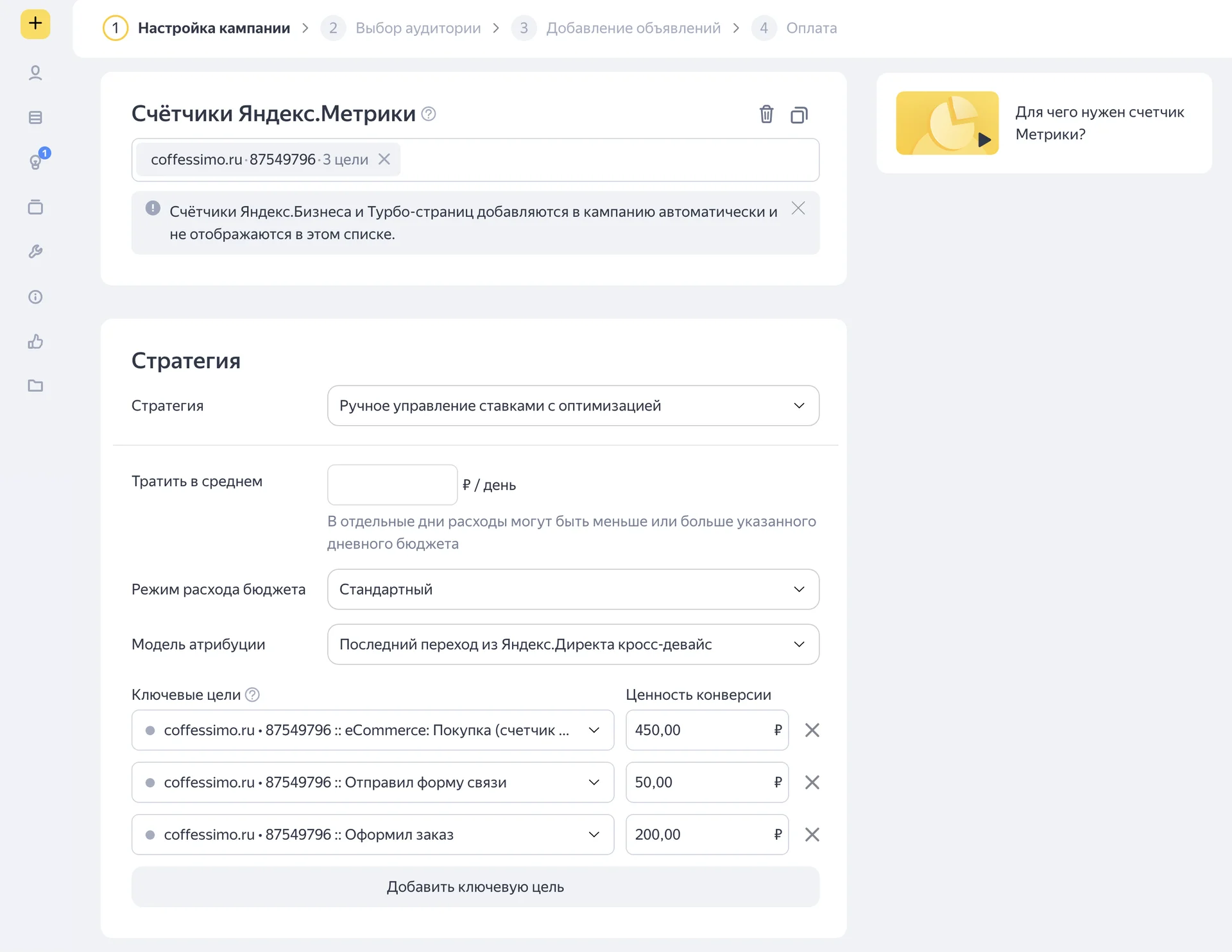Open recommendations lightbulb icon with badge
The height and width of the screenshot is (952, 1232).
point(37,161)
